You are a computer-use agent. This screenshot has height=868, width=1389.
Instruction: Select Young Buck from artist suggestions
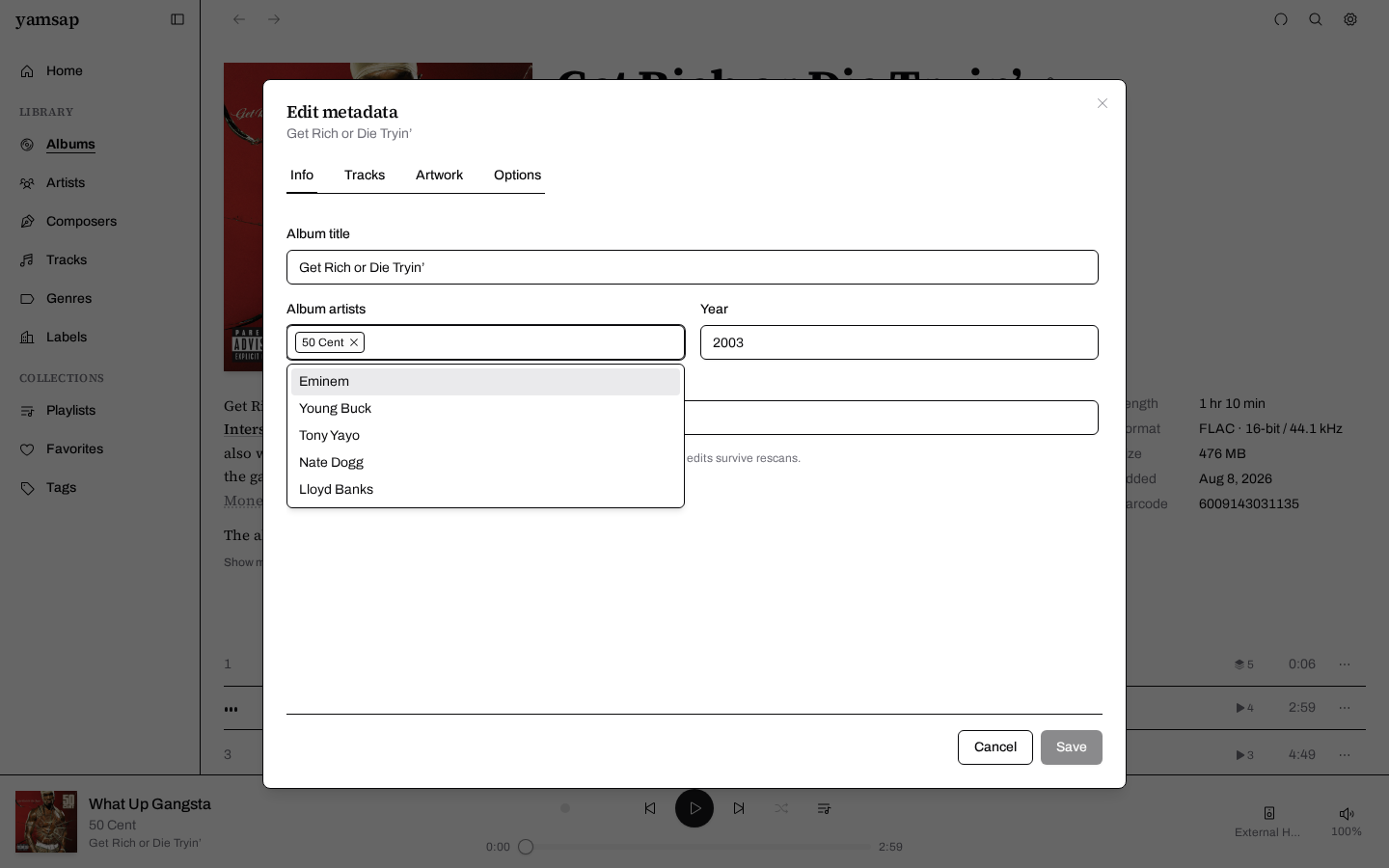tap(485, 409)
